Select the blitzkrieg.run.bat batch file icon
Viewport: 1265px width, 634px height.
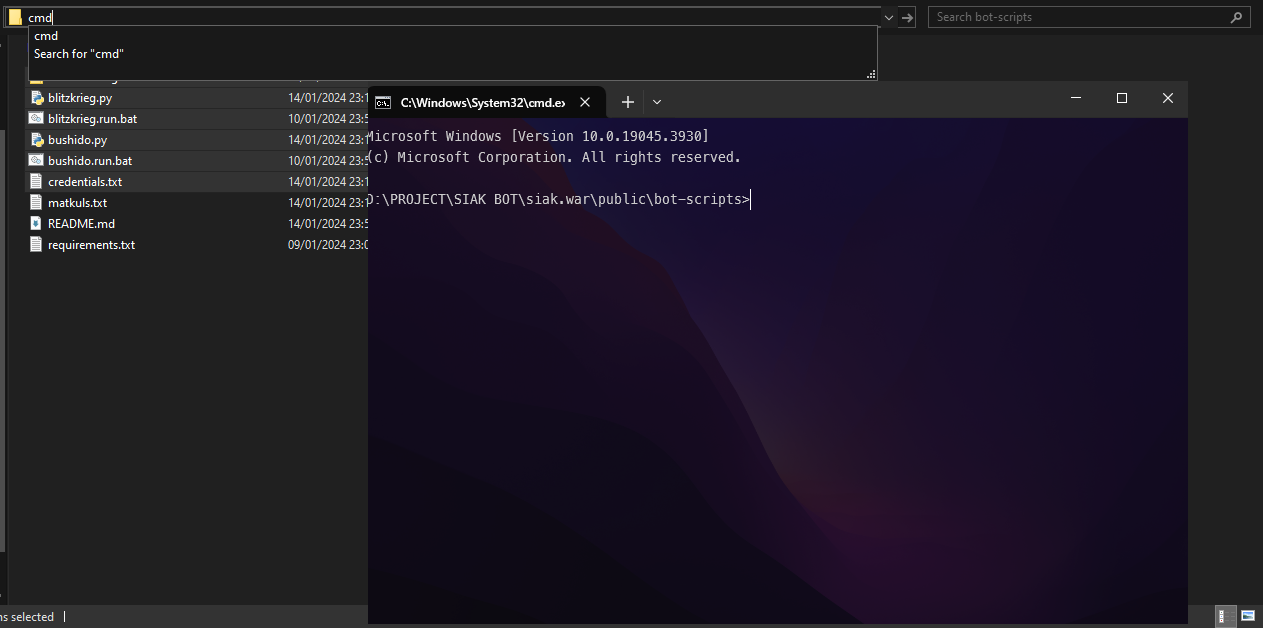click(37, 119)
